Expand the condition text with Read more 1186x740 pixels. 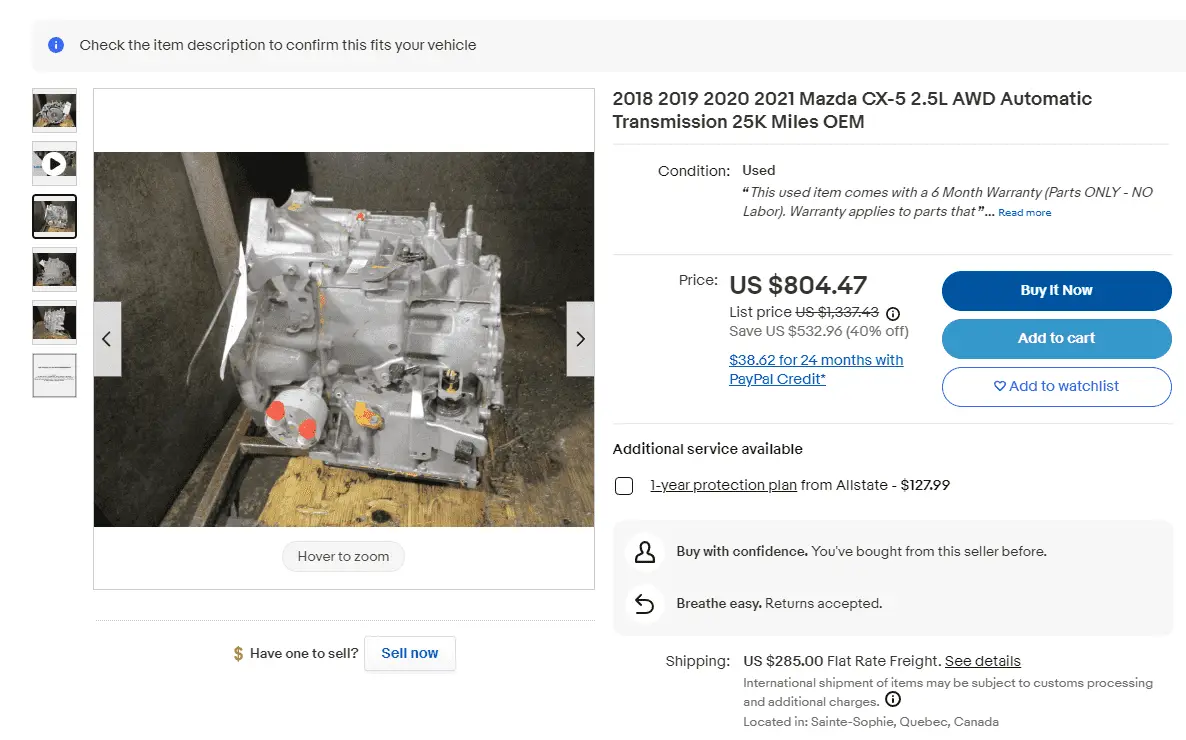click(x=1024, y=213)
